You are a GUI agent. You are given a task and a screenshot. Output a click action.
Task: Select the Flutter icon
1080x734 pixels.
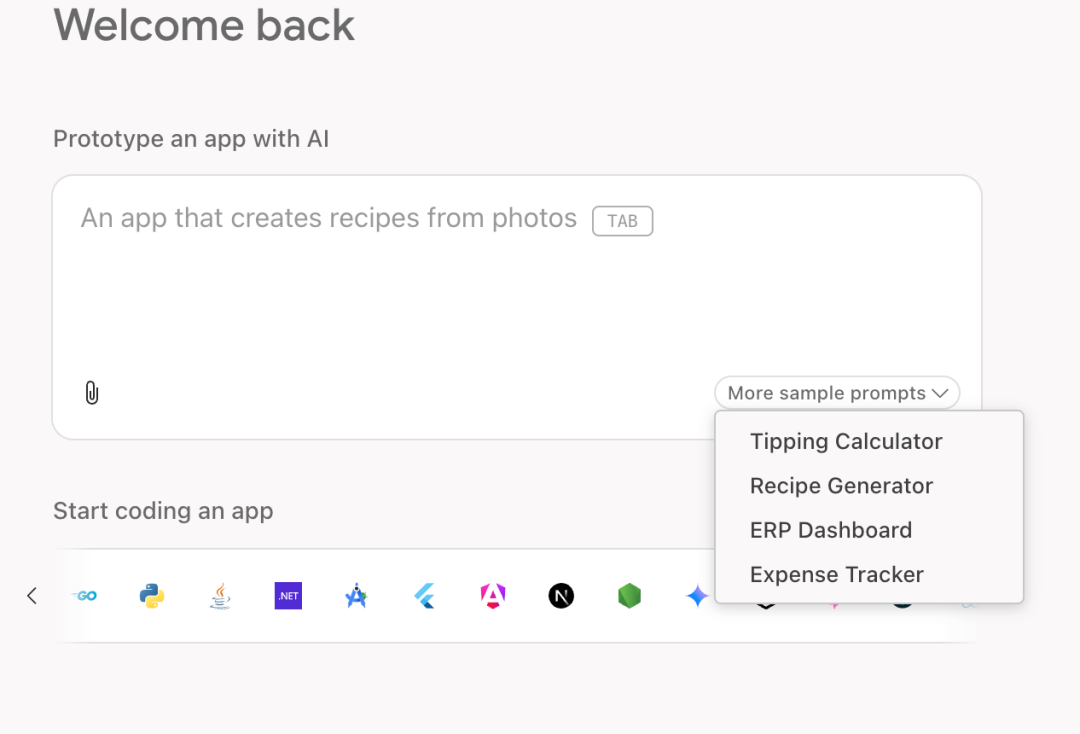[x=424, y=595]
